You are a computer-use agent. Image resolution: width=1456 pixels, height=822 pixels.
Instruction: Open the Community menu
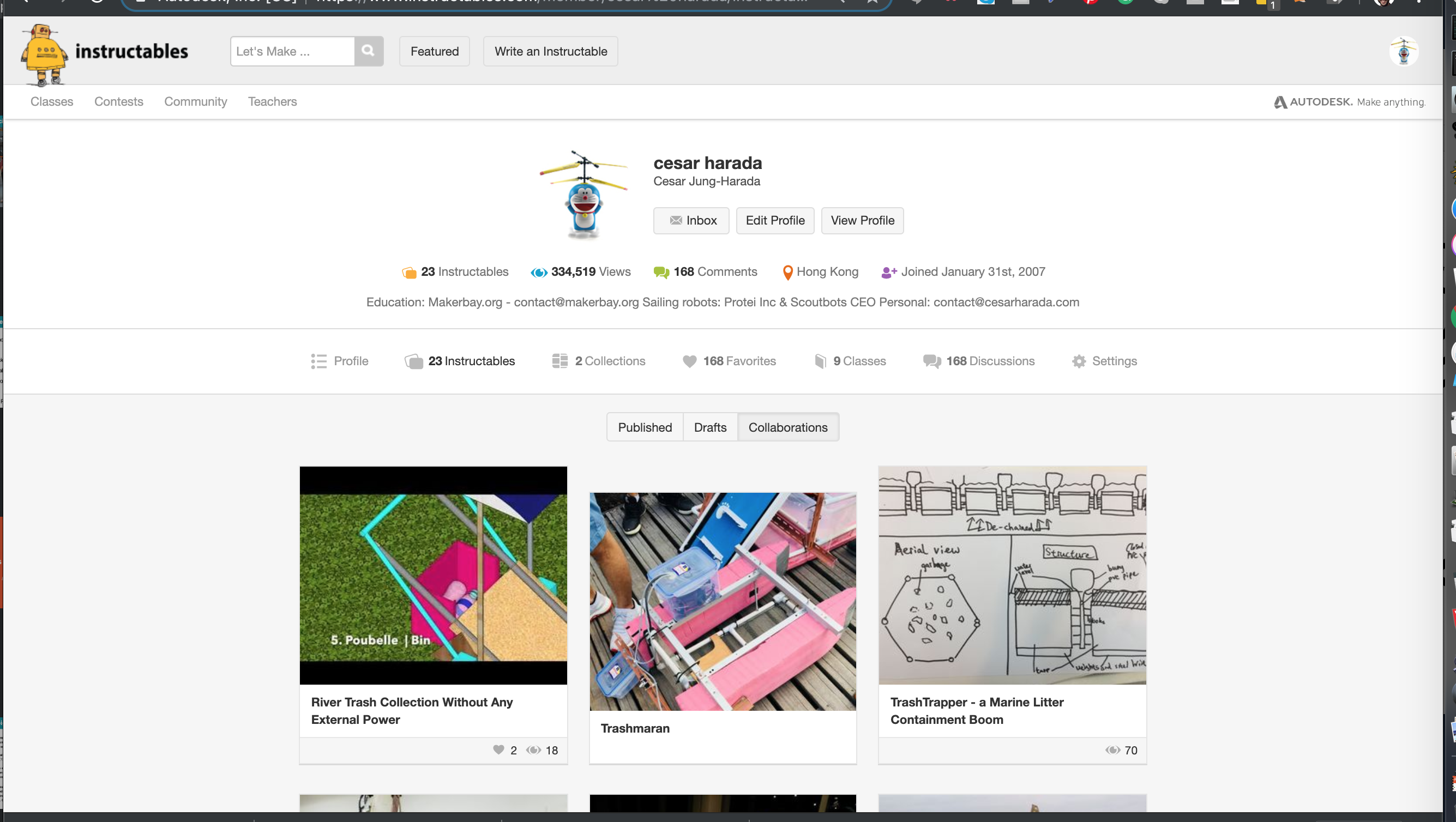coord(196,102)
